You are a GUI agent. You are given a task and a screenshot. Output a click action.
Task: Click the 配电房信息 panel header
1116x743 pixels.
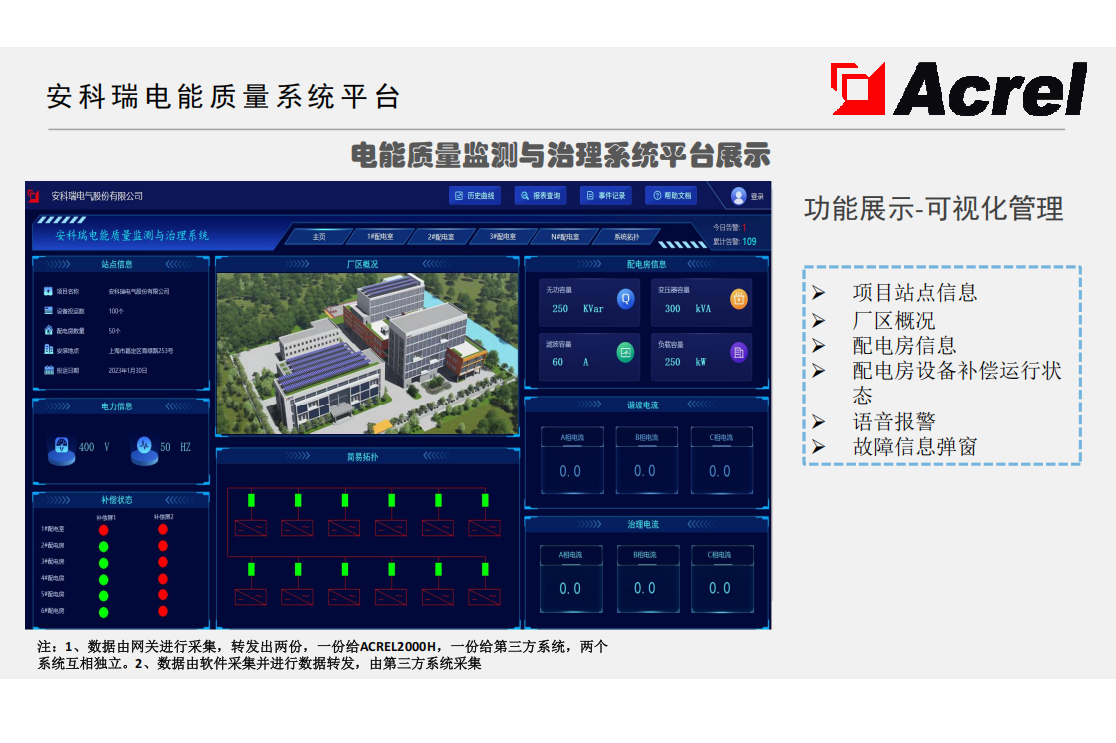tap(646, 264)
